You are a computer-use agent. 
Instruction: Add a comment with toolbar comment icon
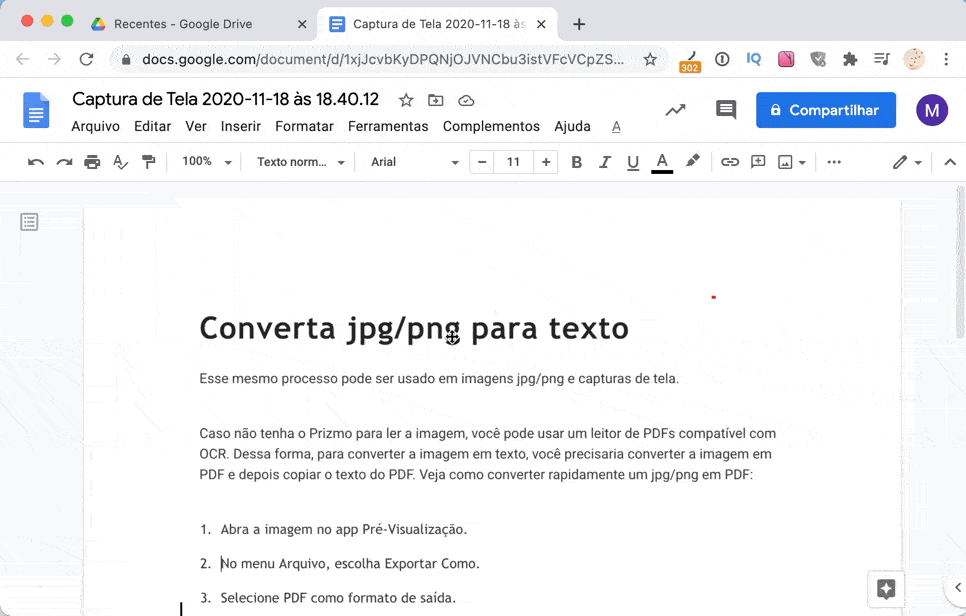point(758,162)
